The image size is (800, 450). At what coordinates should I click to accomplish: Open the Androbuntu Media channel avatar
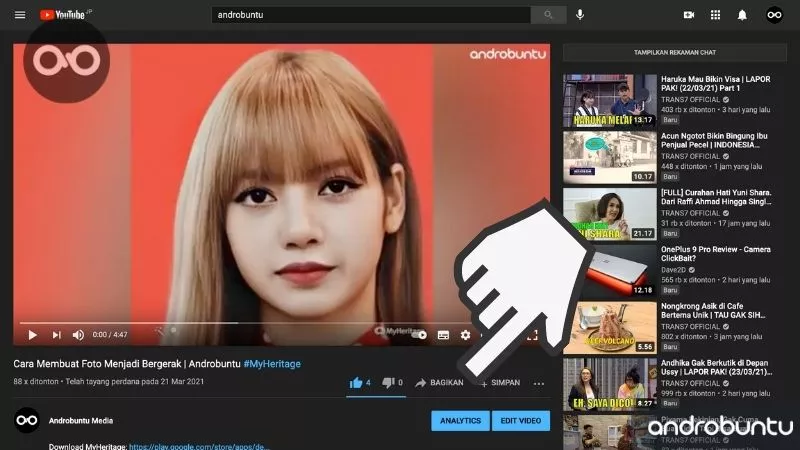point(27,420)
